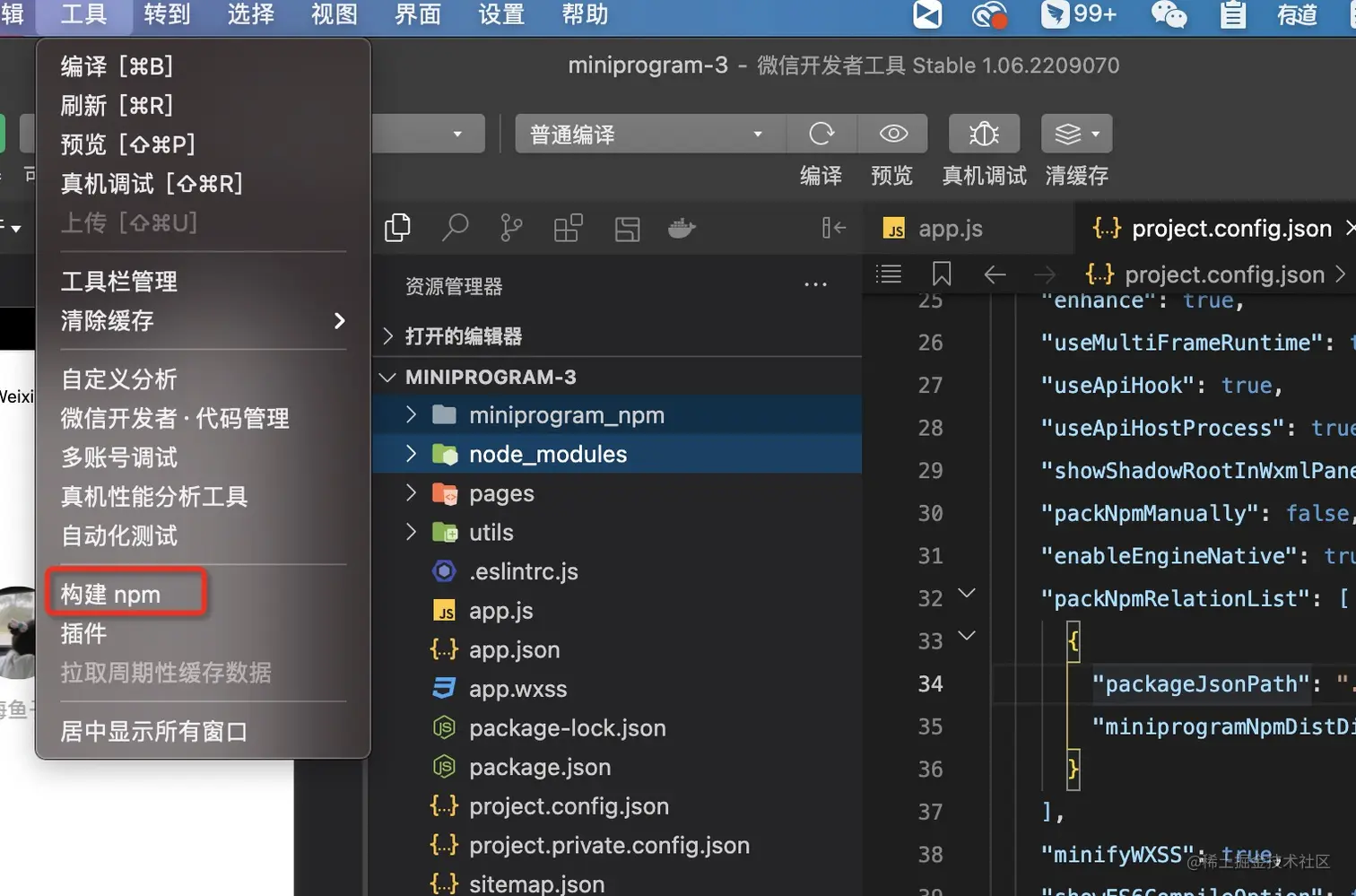Choose 自动化测试 in the menu

(204, 536)
